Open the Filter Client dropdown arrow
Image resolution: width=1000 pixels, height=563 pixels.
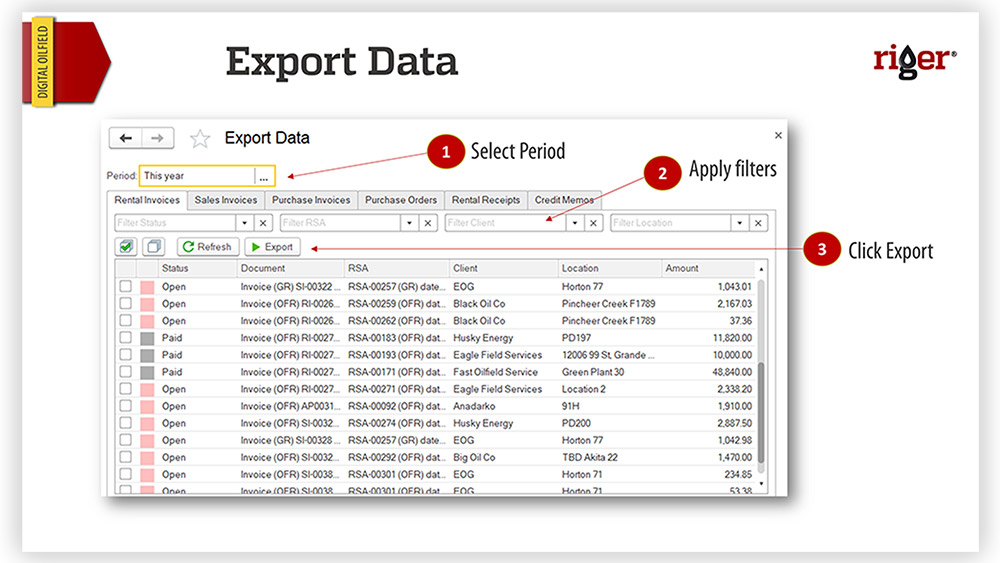575,223
